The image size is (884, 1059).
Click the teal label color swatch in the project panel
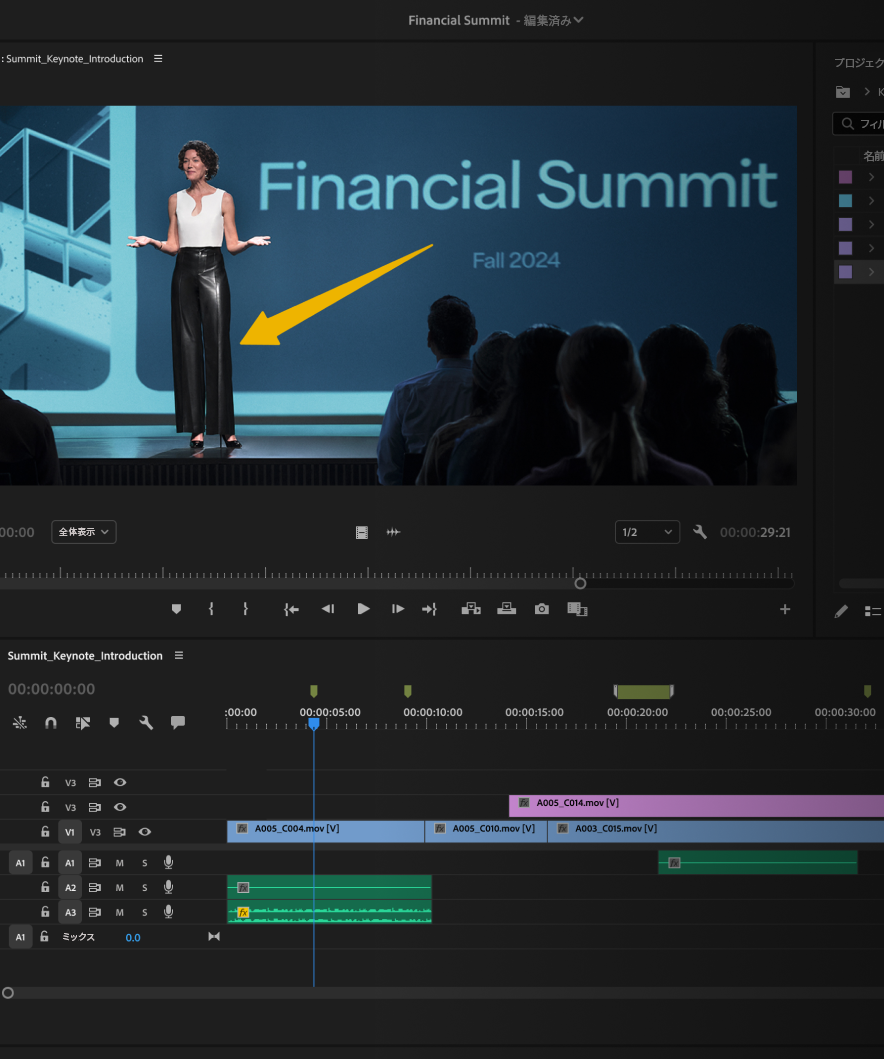(x=846, y=201)
